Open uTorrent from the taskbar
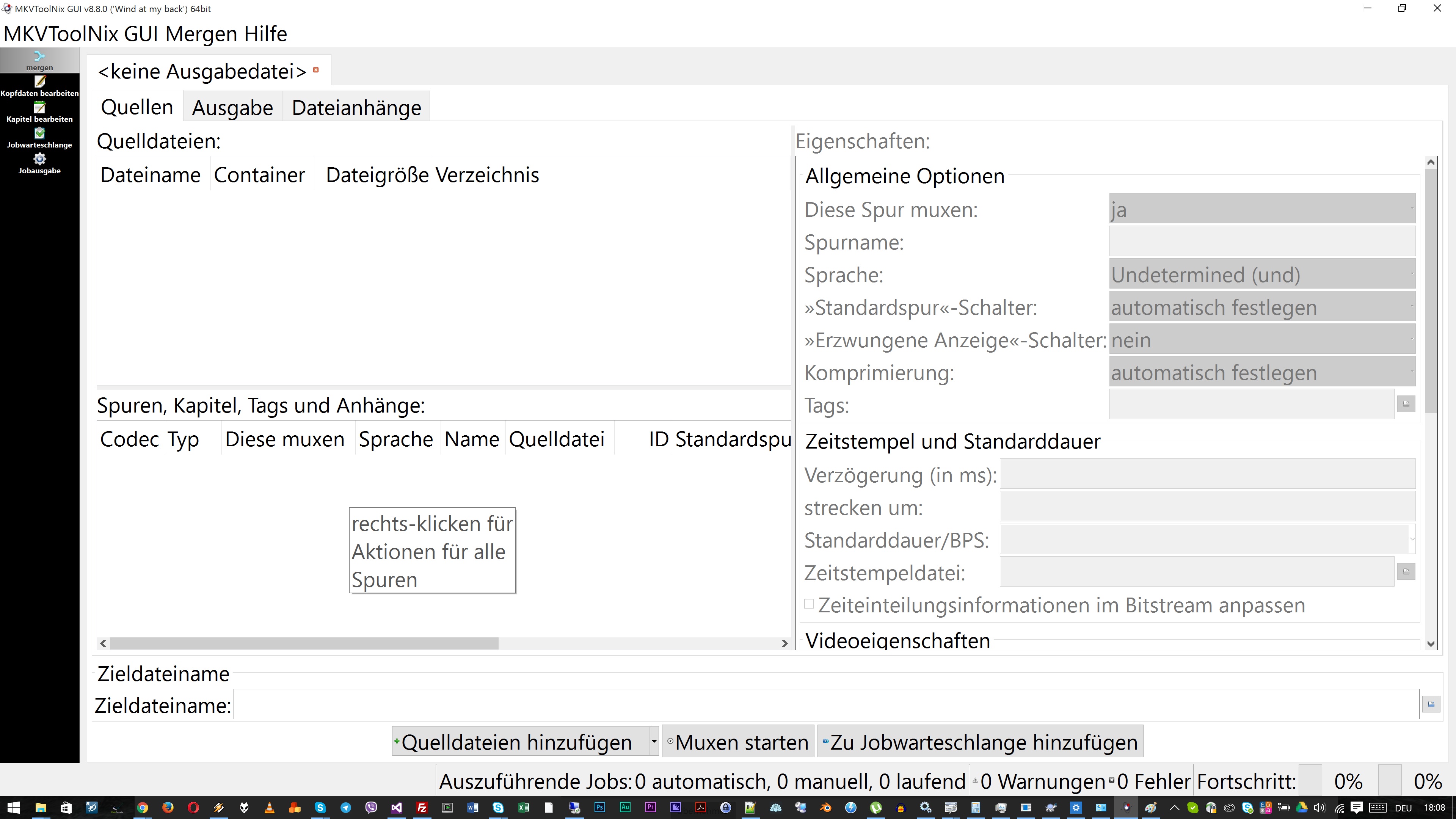 point(876,808)
